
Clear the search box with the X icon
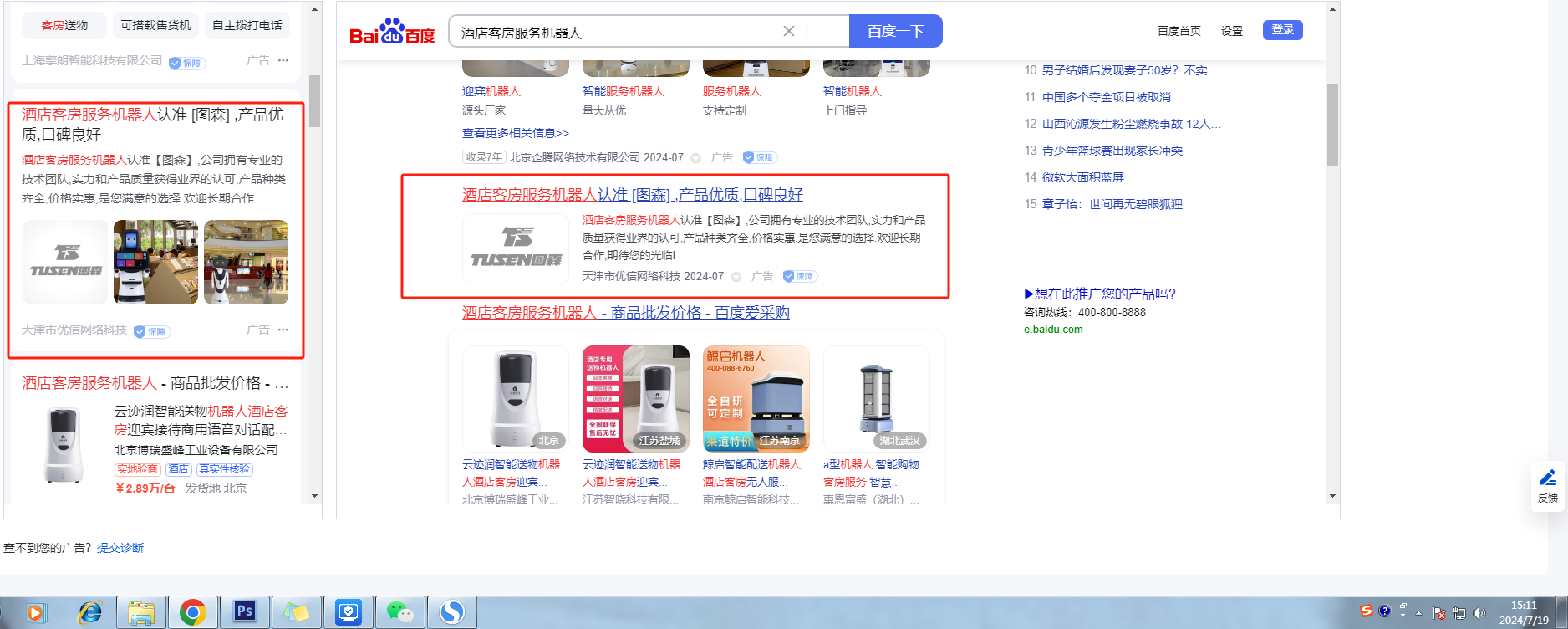point(788,31)
